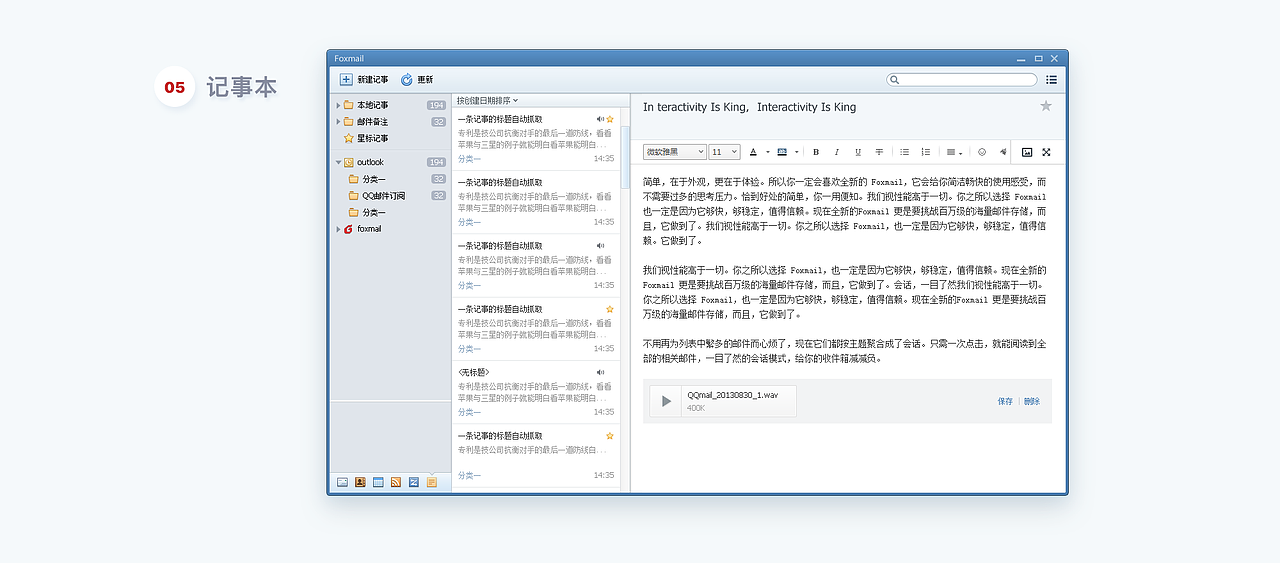Image resolution: width=1280 pixels, height=563 pixels.
Task: Toggle underline formatting
Action: (858, 152)
